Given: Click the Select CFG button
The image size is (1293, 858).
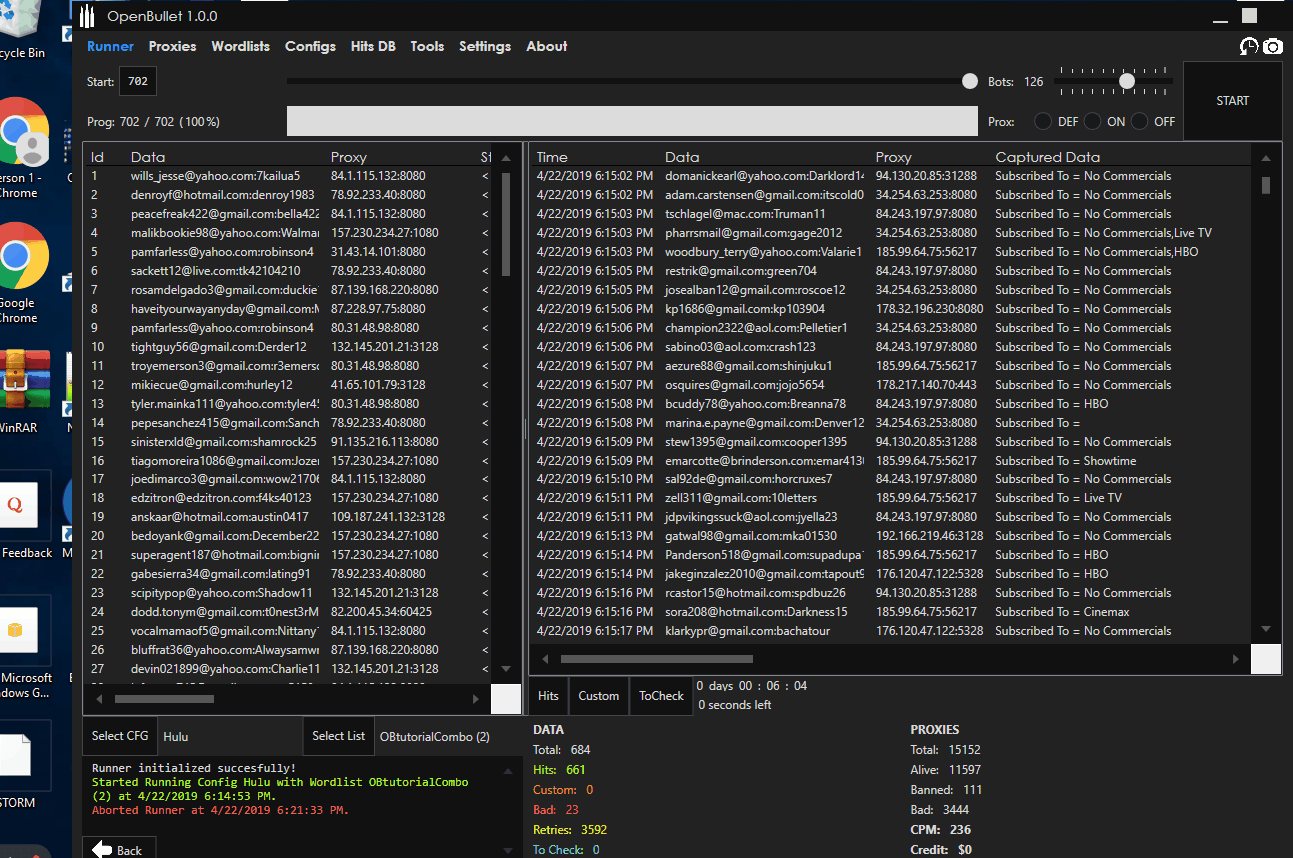Looking at the screenshot, I should (120, 736).
